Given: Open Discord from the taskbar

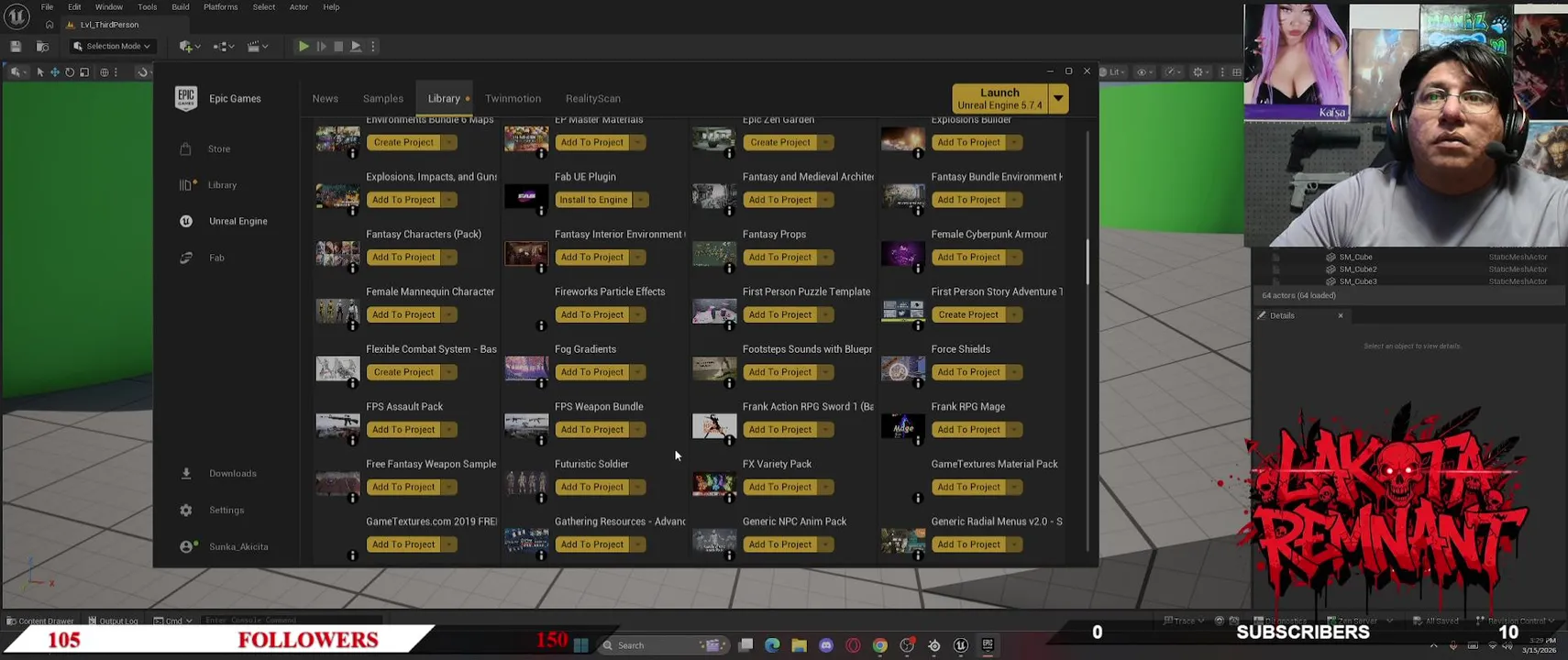Looking at the screenshot, I should pos(826,645).
